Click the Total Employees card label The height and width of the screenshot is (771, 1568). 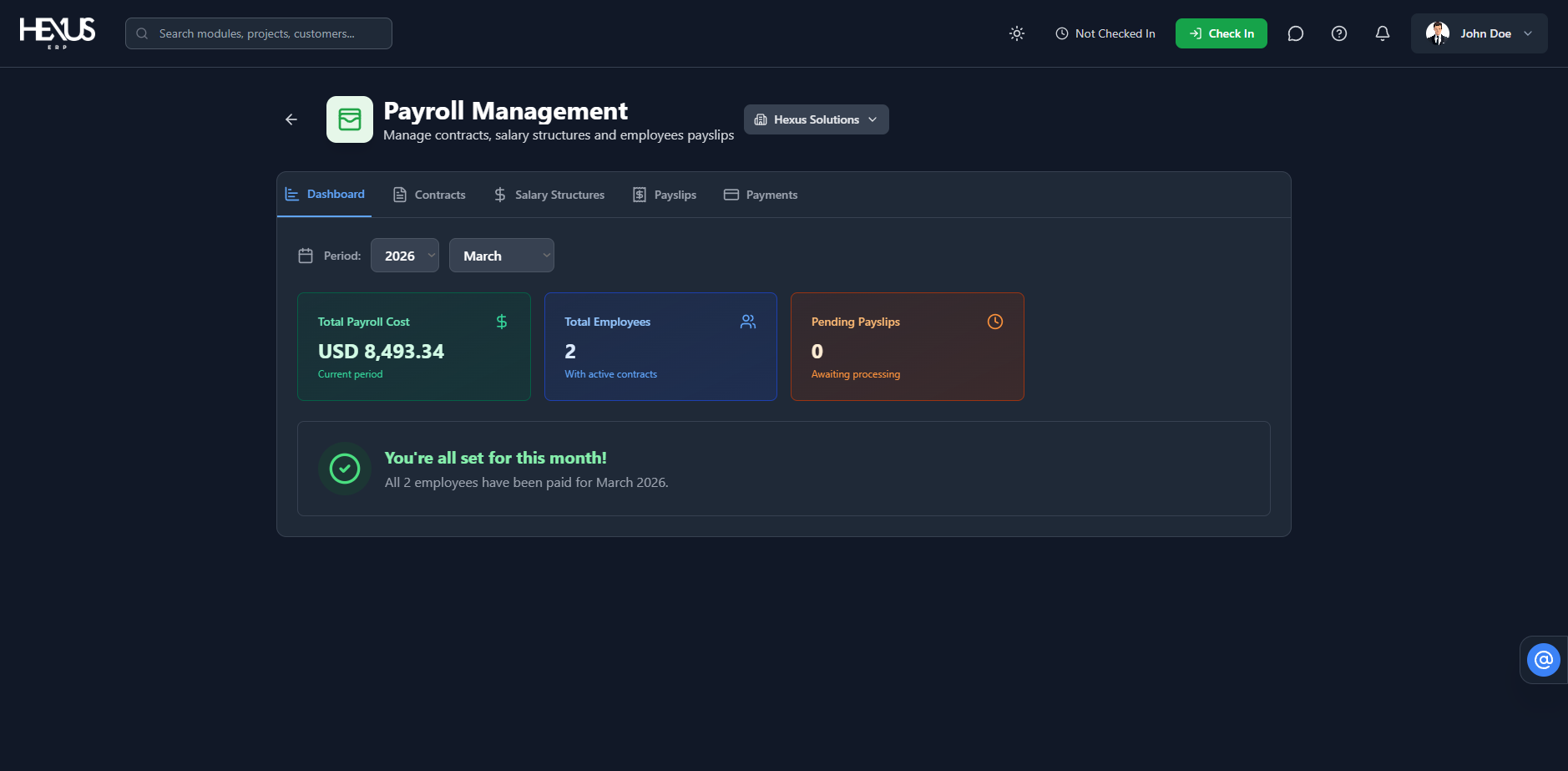[608, 322]
